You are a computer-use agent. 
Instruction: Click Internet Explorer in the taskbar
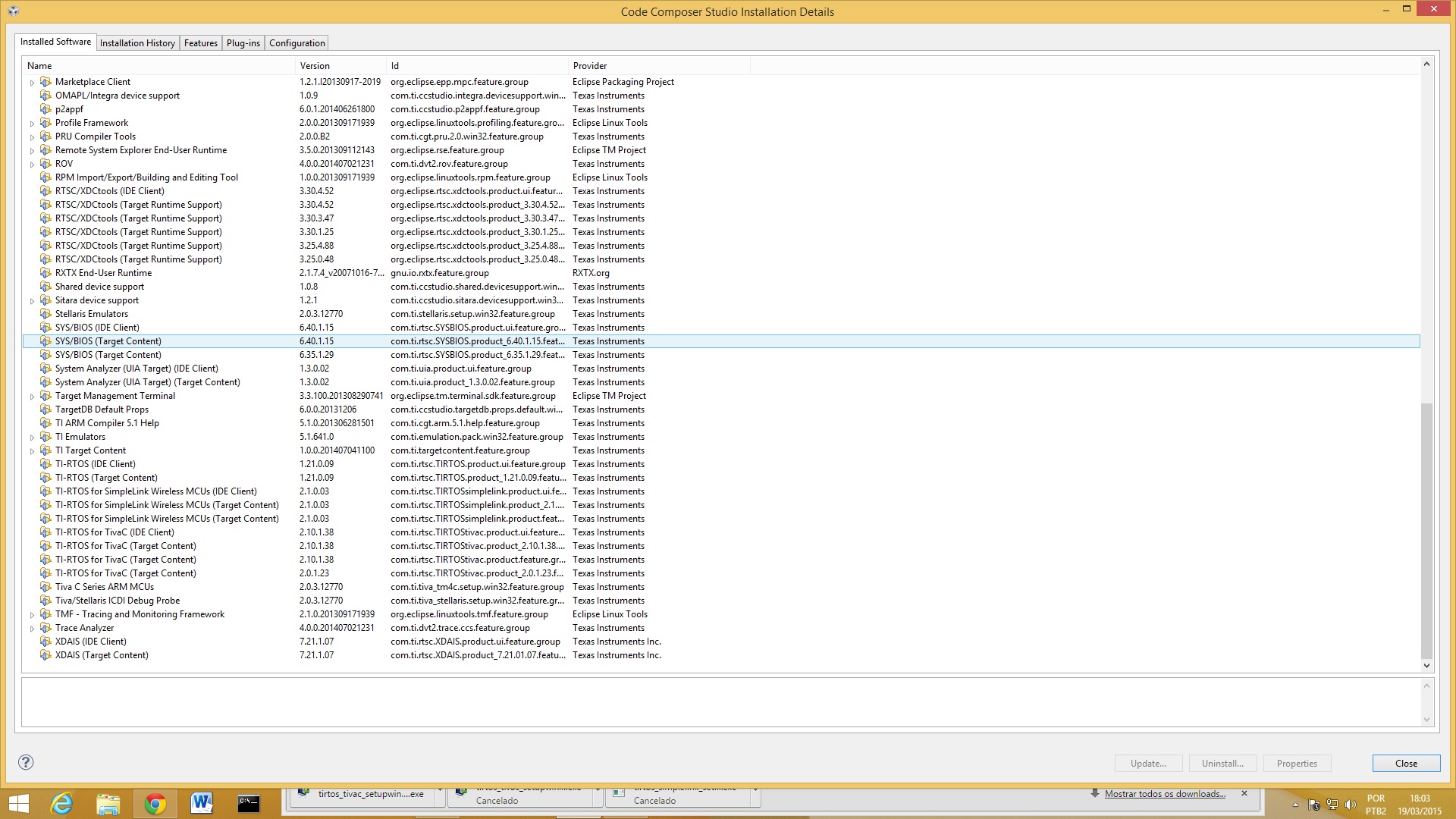tap(63, 803)
